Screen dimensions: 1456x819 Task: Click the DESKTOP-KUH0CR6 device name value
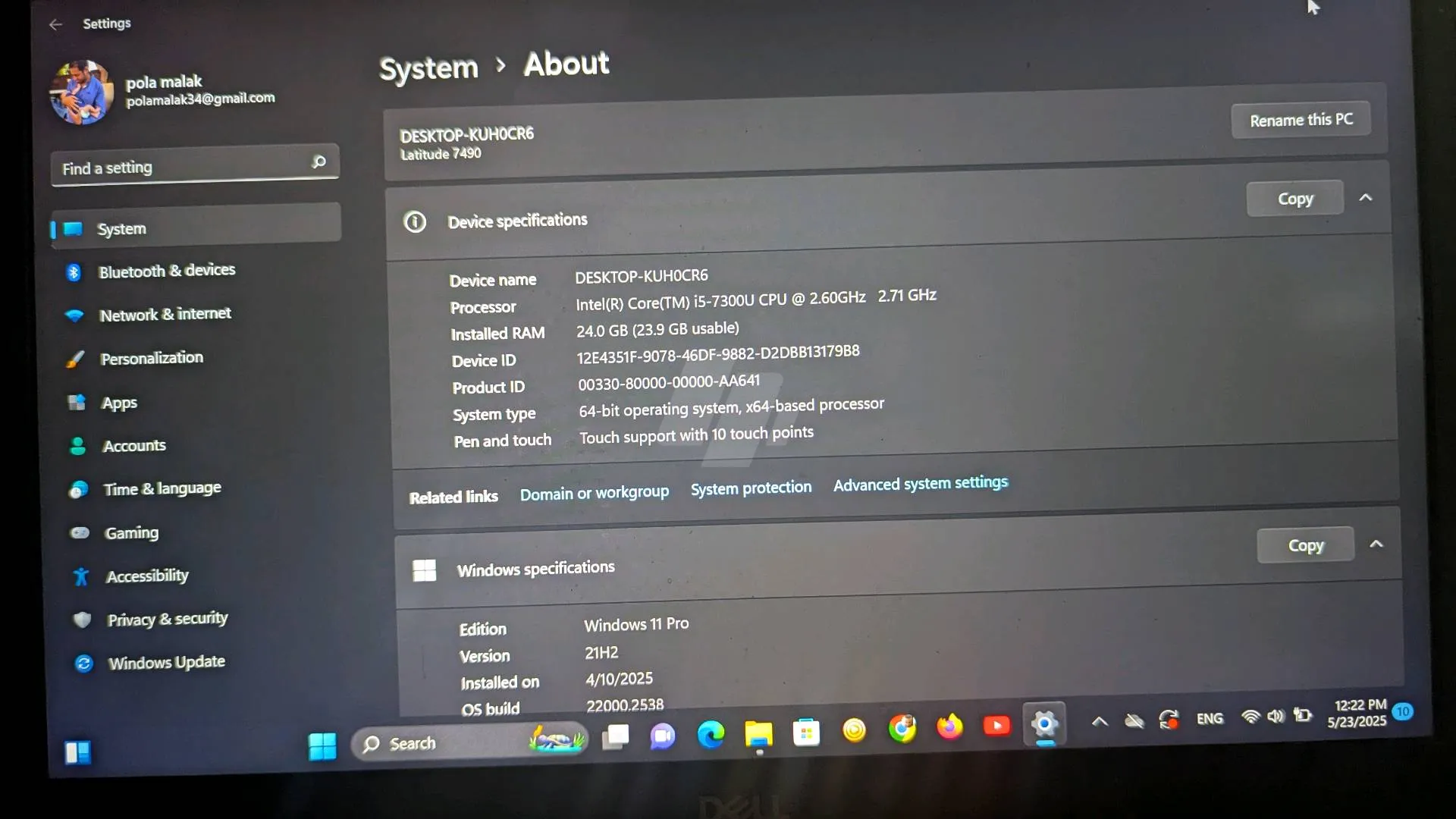642,276
